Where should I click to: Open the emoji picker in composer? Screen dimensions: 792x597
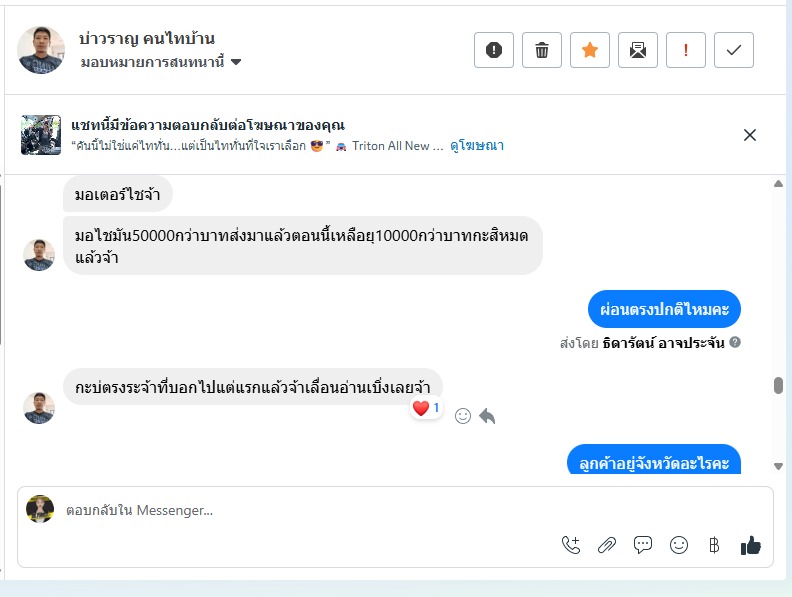(x=679, y=545)
